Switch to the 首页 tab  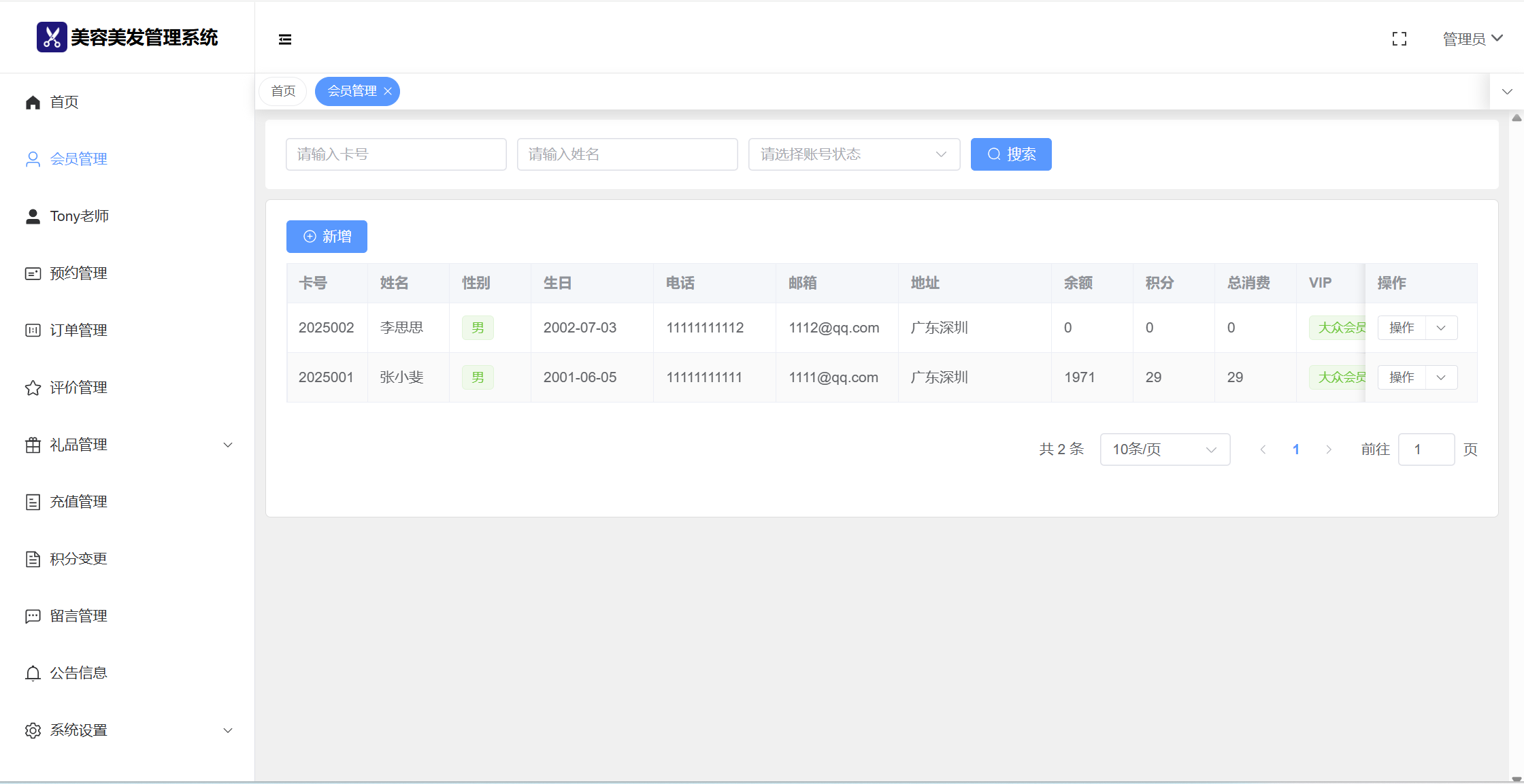point(283,91)
